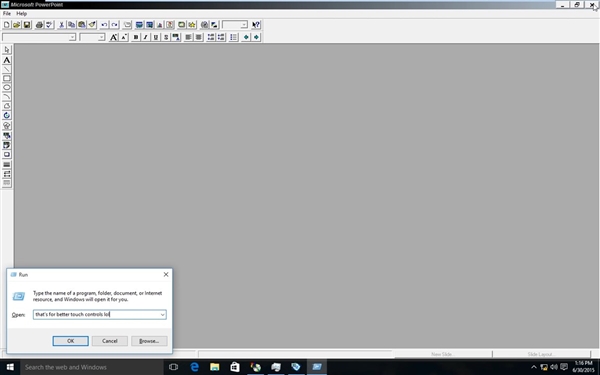Click the Bullets list icon
The height and width of the screenshot is (375, 600).
coord(233,37)
